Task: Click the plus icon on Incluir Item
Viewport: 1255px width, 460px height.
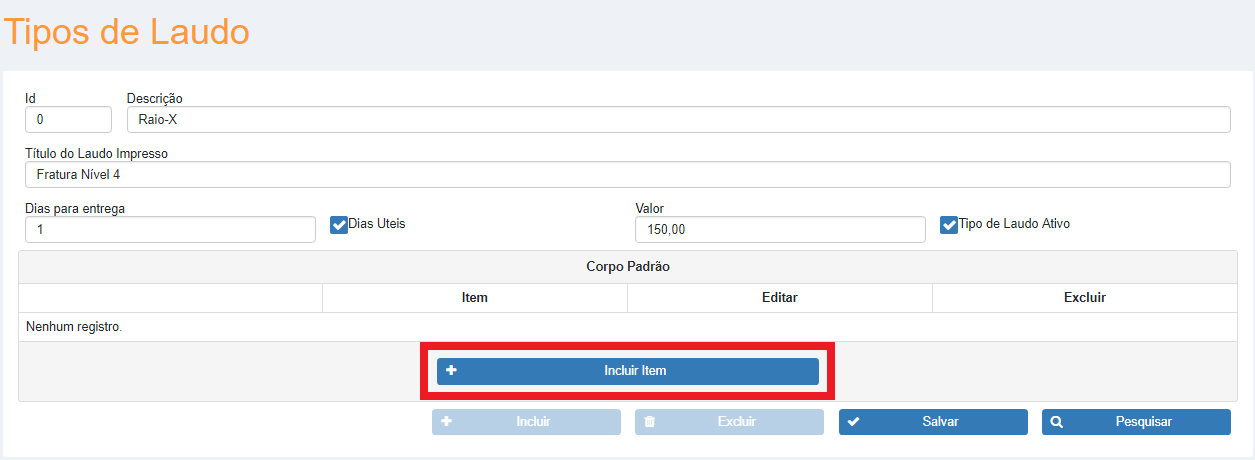Action: point(452,371)
